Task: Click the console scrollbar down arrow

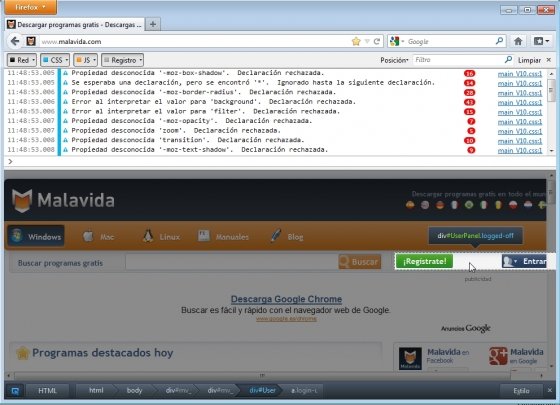Action: click(551, 151)
